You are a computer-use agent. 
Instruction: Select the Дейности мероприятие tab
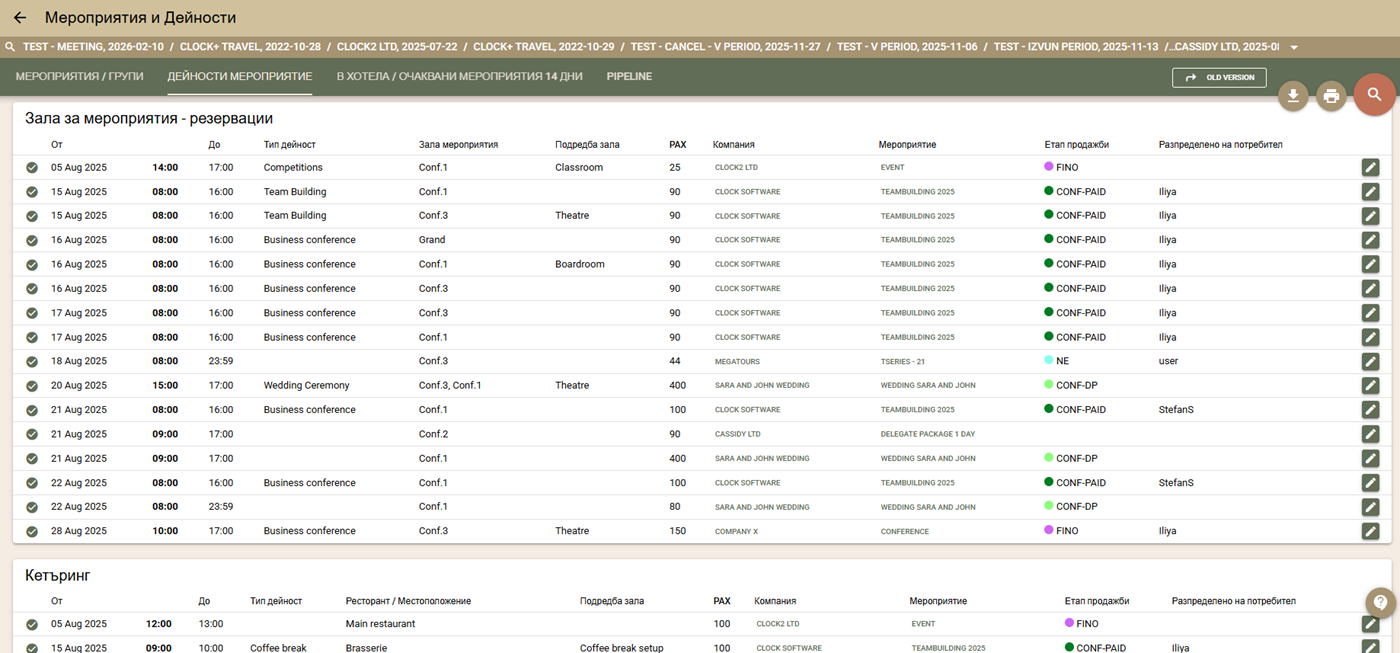tap(240, 76)
